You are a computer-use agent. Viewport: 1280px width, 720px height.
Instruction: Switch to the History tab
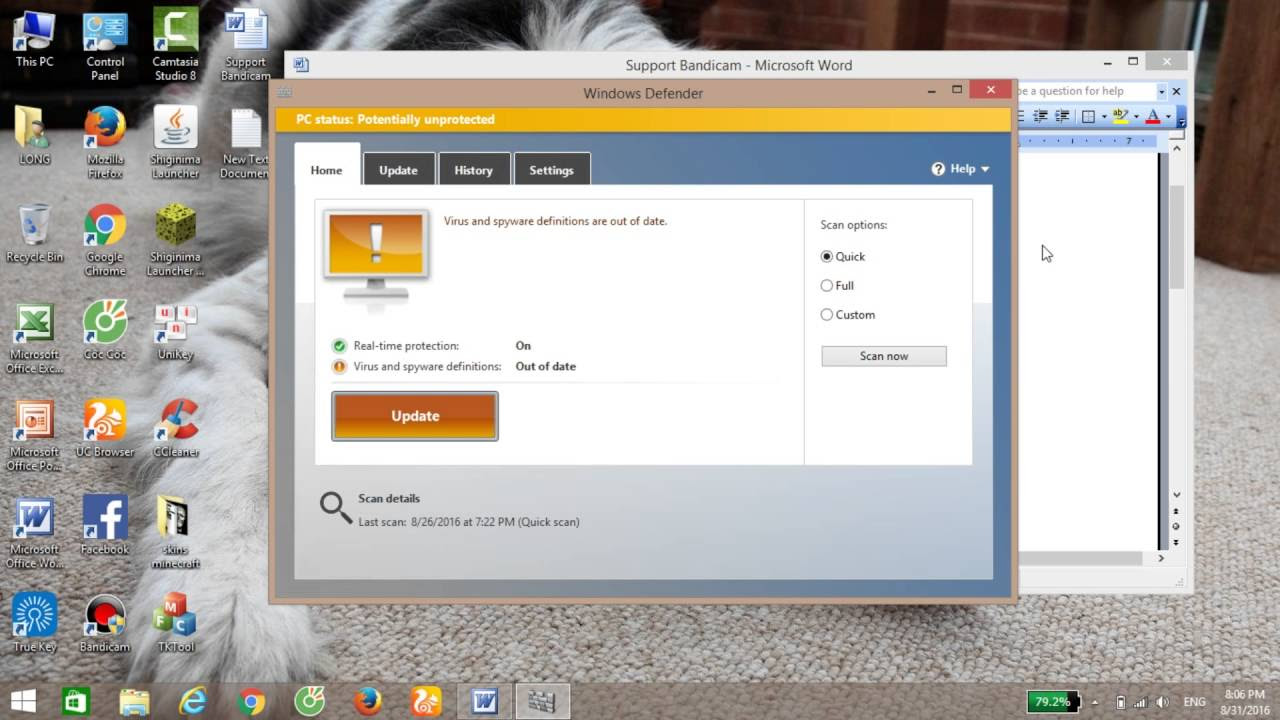click(x=473, y=170)
